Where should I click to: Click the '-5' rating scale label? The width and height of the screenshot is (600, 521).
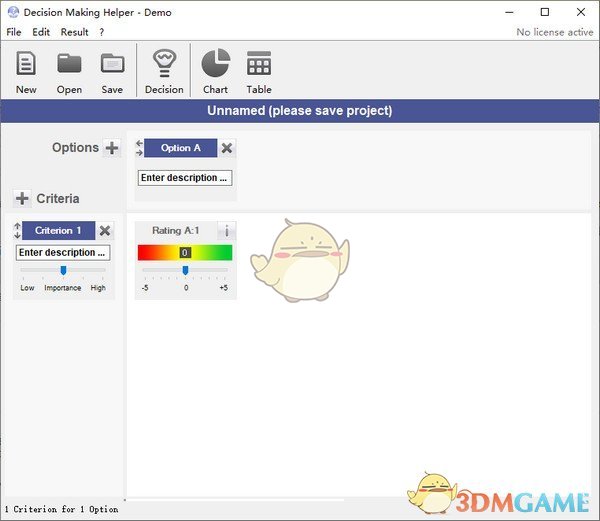click(x=145, y=288)
